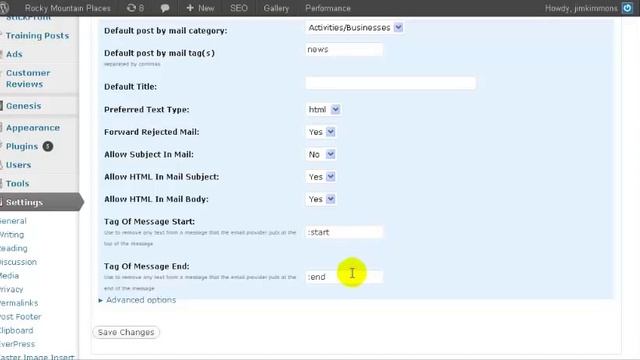Screen dimensions: 640x360
Task: Open the updates icon showing 8
Action: (x=135, y=8)
